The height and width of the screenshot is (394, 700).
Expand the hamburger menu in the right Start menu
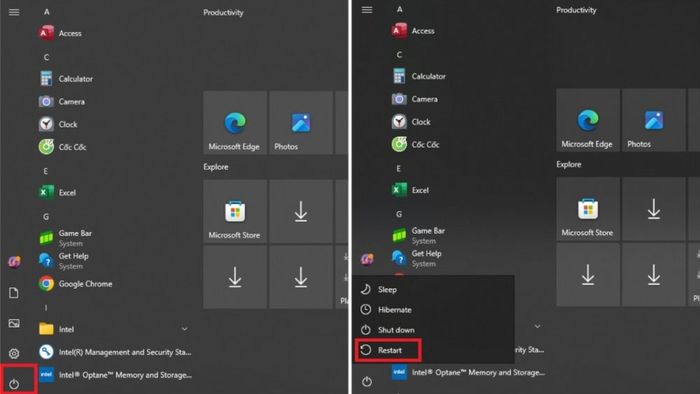(367, 10)
